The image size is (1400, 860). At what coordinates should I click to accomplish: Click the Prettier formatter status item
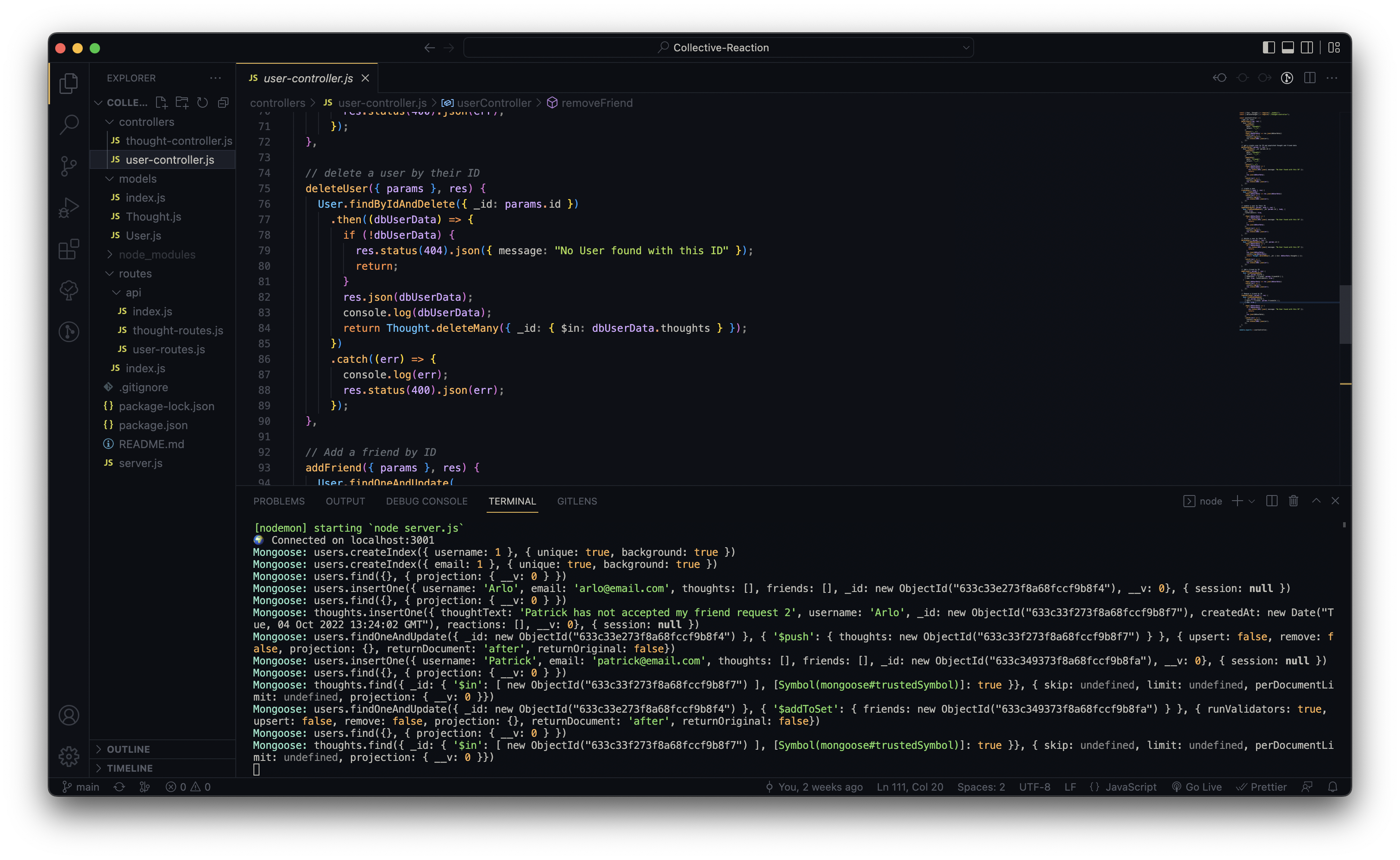(1262, 787)
